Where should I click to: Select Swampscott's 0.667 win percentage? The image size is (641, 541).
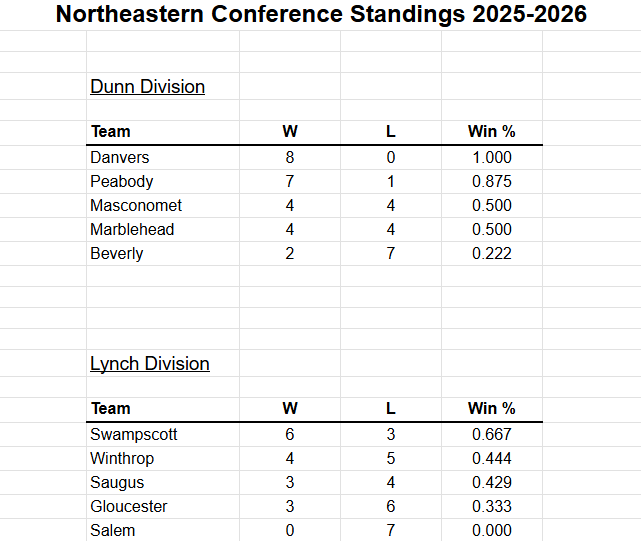coord(491,435)
